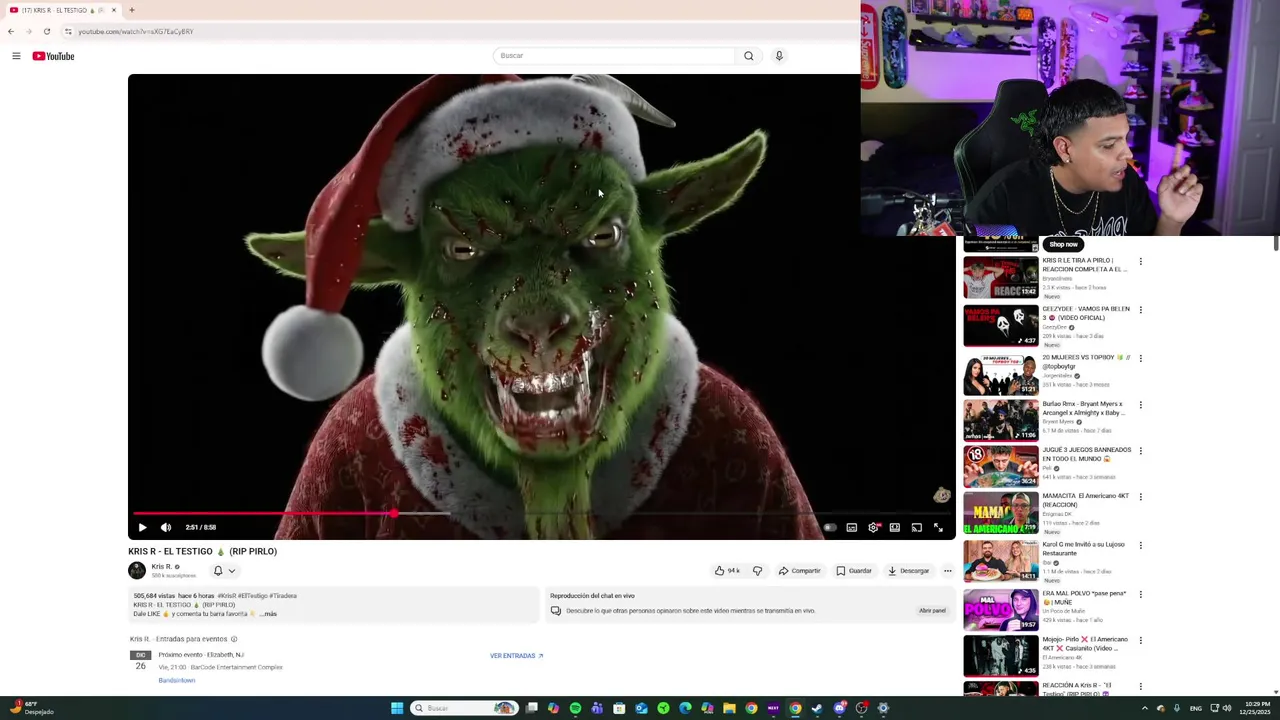Screen dimensions: 1280x720
Task: Open notification bell dropdown for Kris R.
Action: pyautogui.click(x=225, y=571)
